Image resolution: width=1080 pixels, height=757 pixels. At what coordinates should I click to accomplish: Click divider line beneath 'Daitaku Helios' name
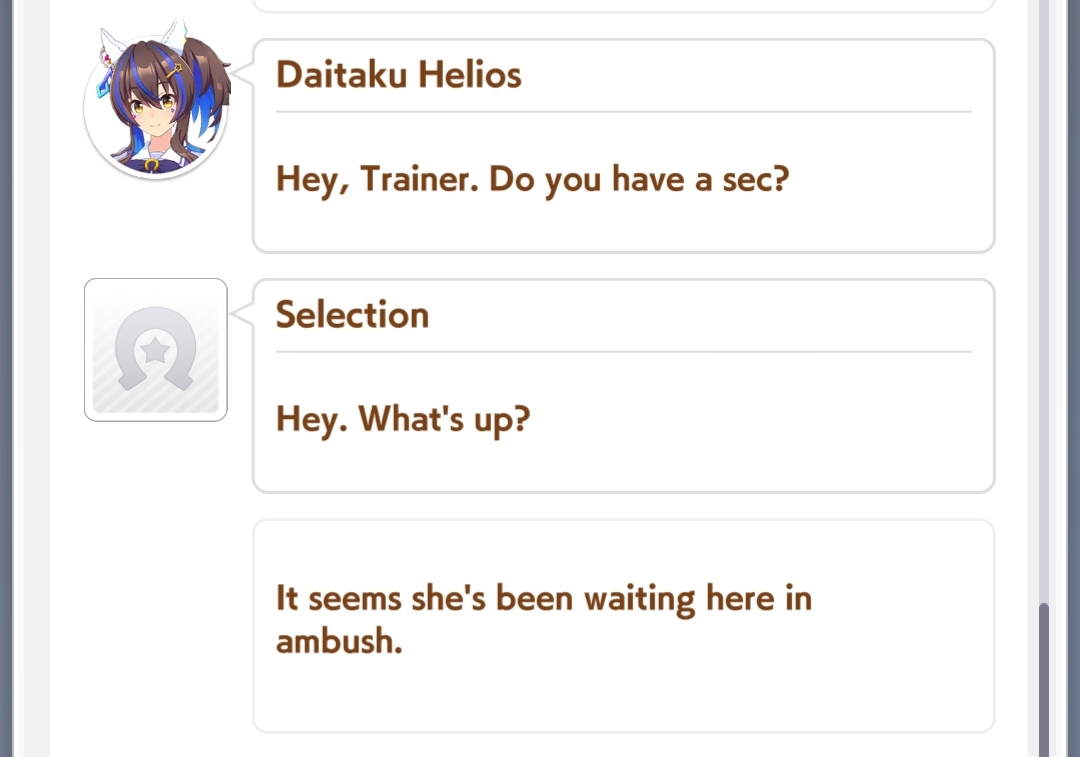[x=623, y=111]
